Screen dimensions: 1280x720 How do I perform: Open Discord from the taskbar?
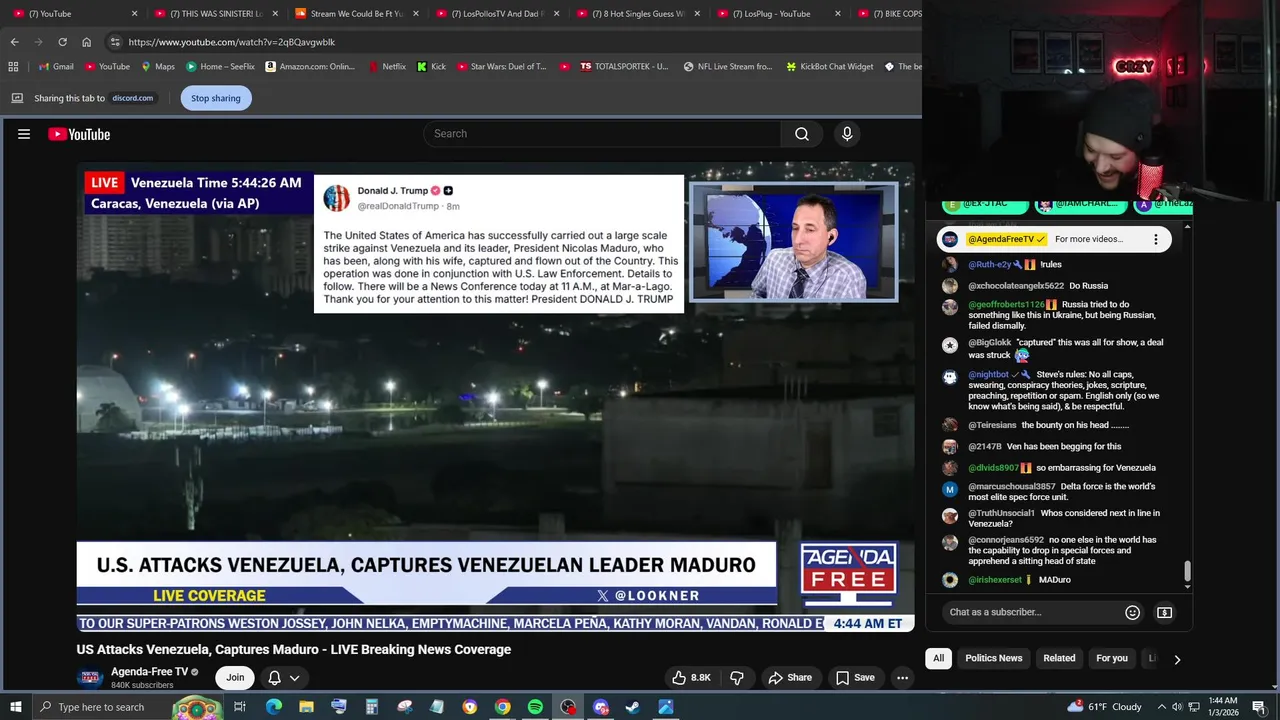[600, 707]
